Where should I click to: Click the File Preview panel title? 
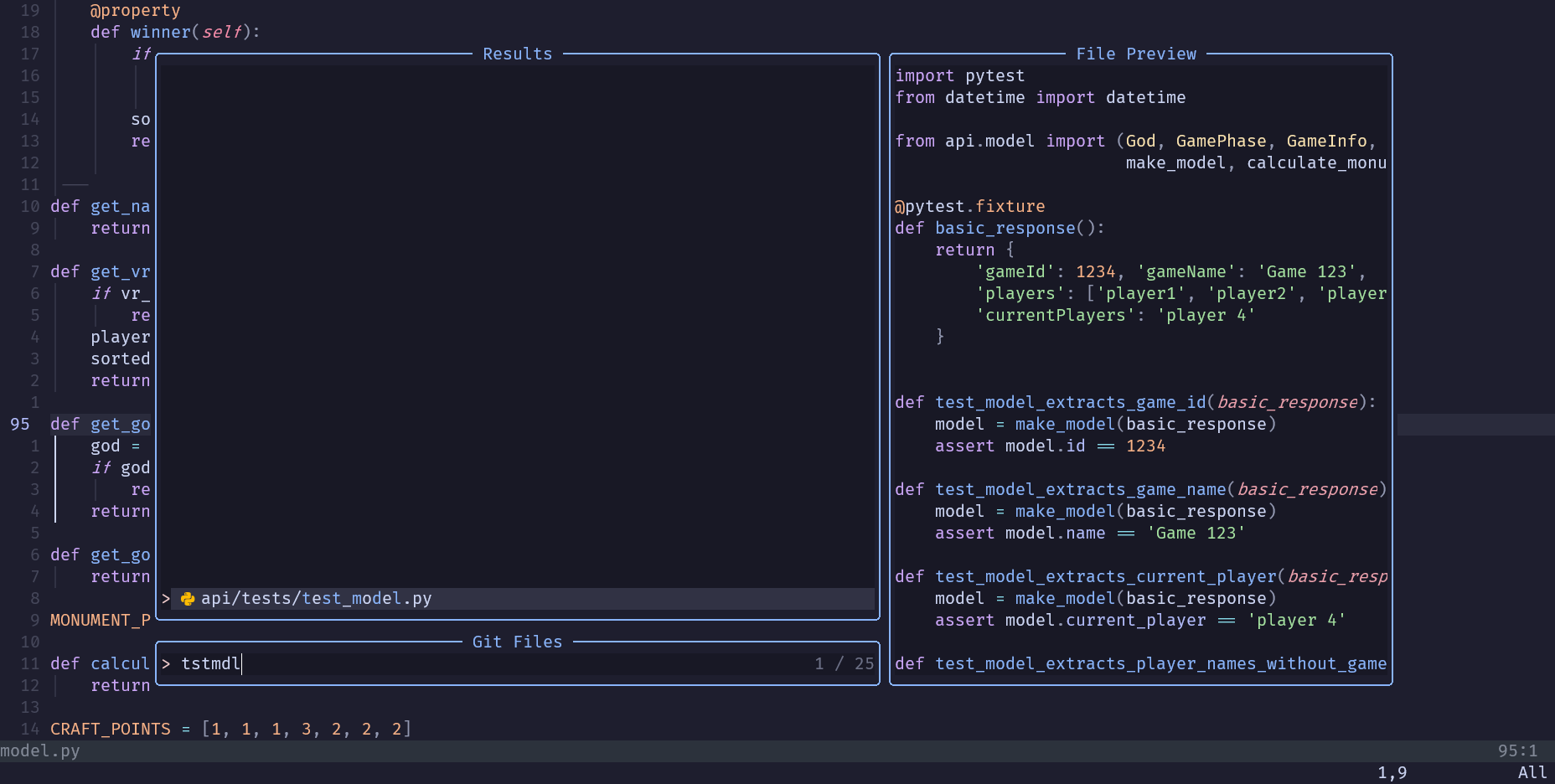pyautogui.click(x=1136, y=54)
